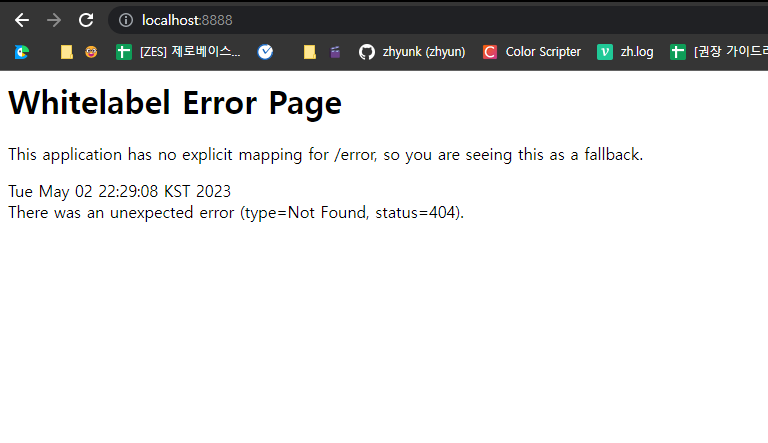This screenshot has width=768, height=443.
Task: Click the forward navigation arrow
Action: (54, 20)
